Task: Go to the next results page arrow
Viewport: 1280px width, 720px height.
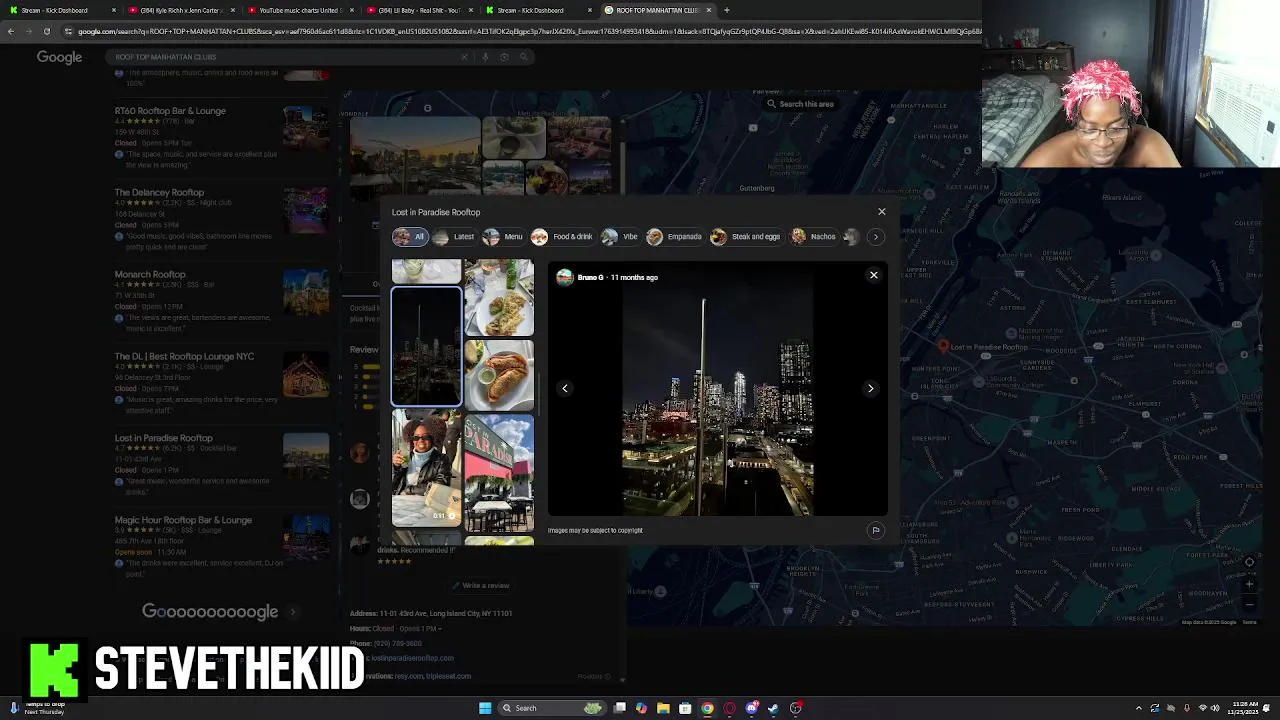Action: pos(293,612)
